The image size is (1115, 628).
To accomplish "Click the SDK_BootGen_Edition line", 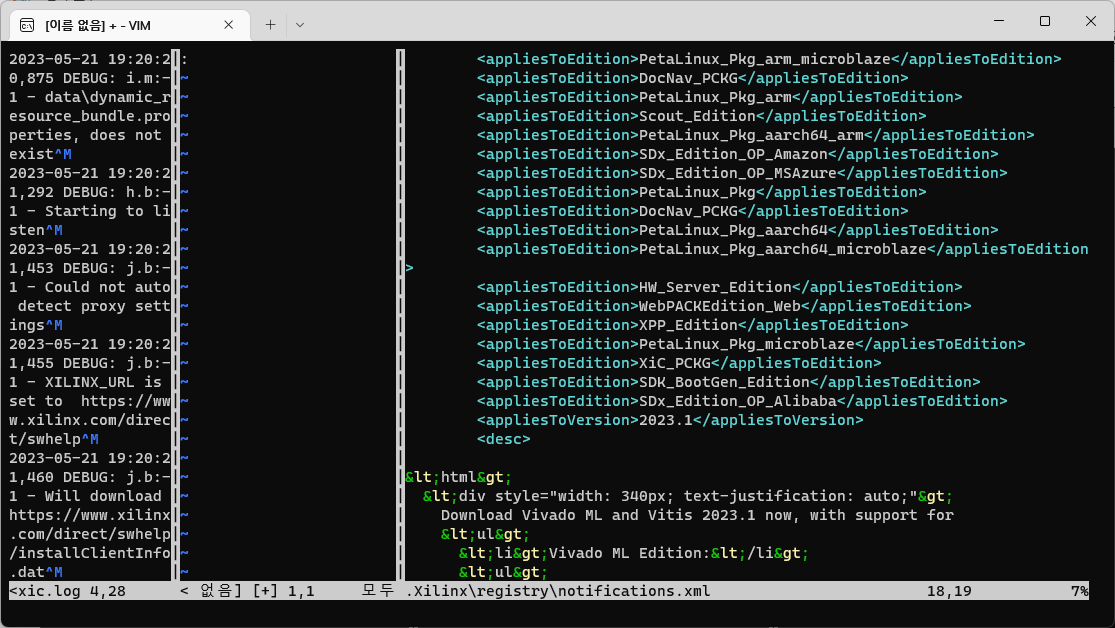I will pyautogui.click(x=728, y=382).
